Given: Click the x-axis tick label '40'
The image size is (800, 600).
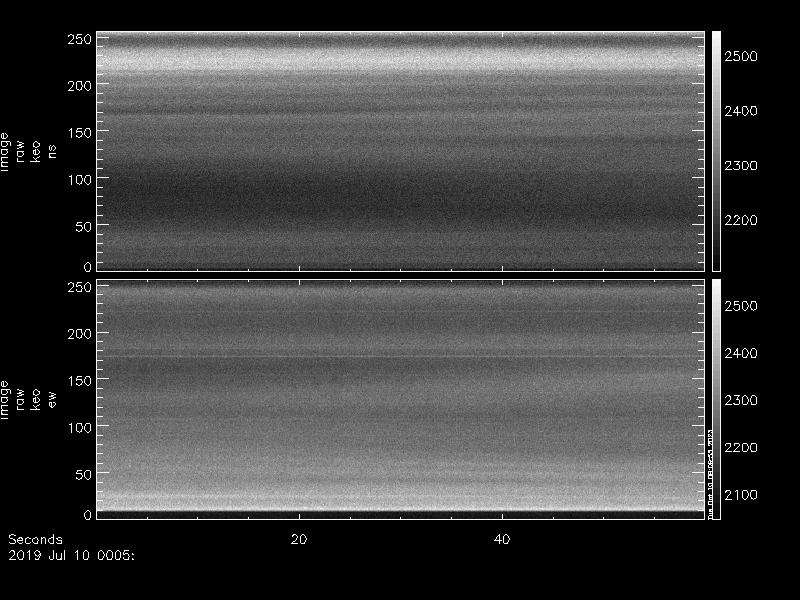Looking at the screenshot, I should (x=502, y=539).
